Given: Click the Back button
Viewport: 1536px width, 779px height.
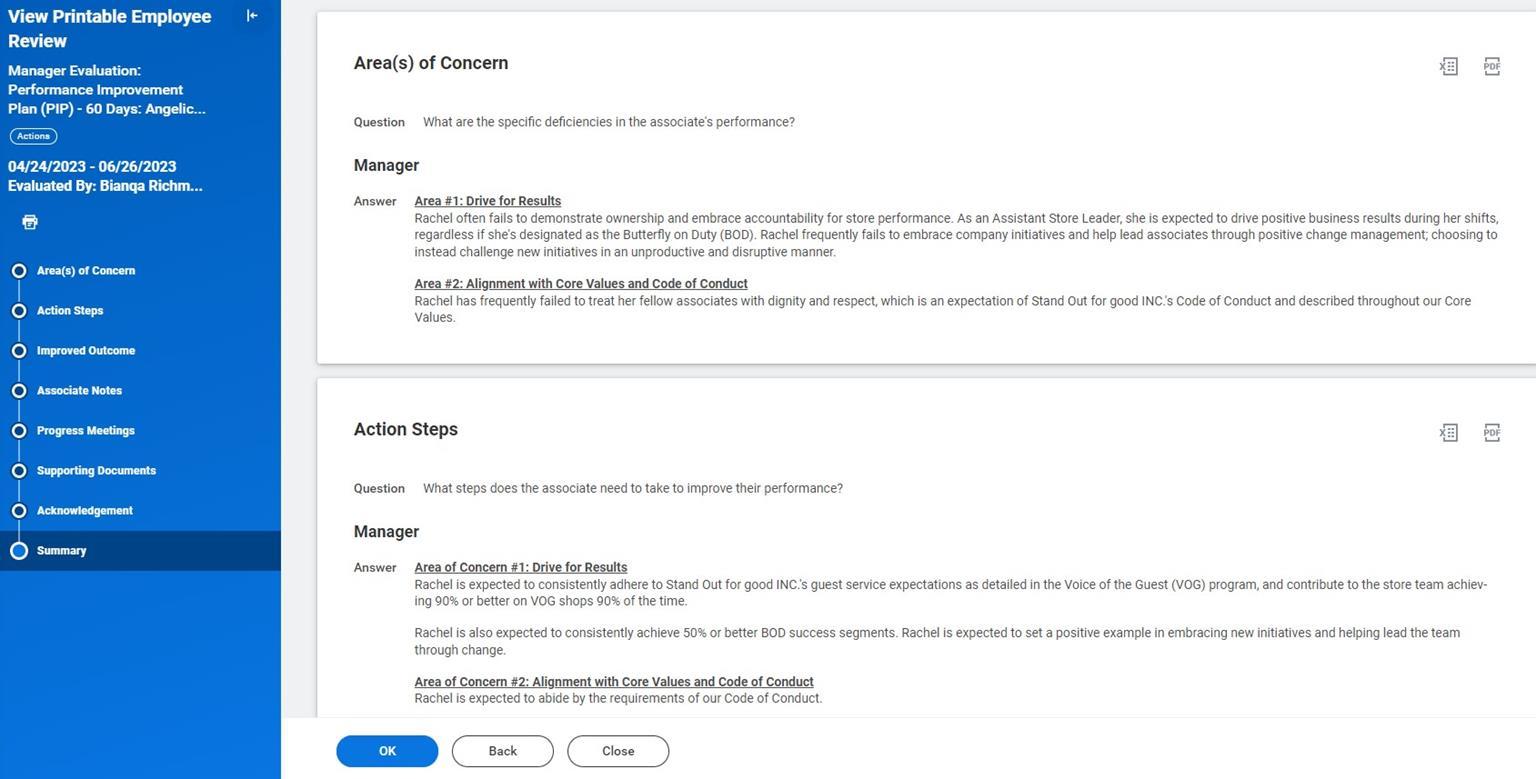Looking at the screenshot, I should coord(502,751).
